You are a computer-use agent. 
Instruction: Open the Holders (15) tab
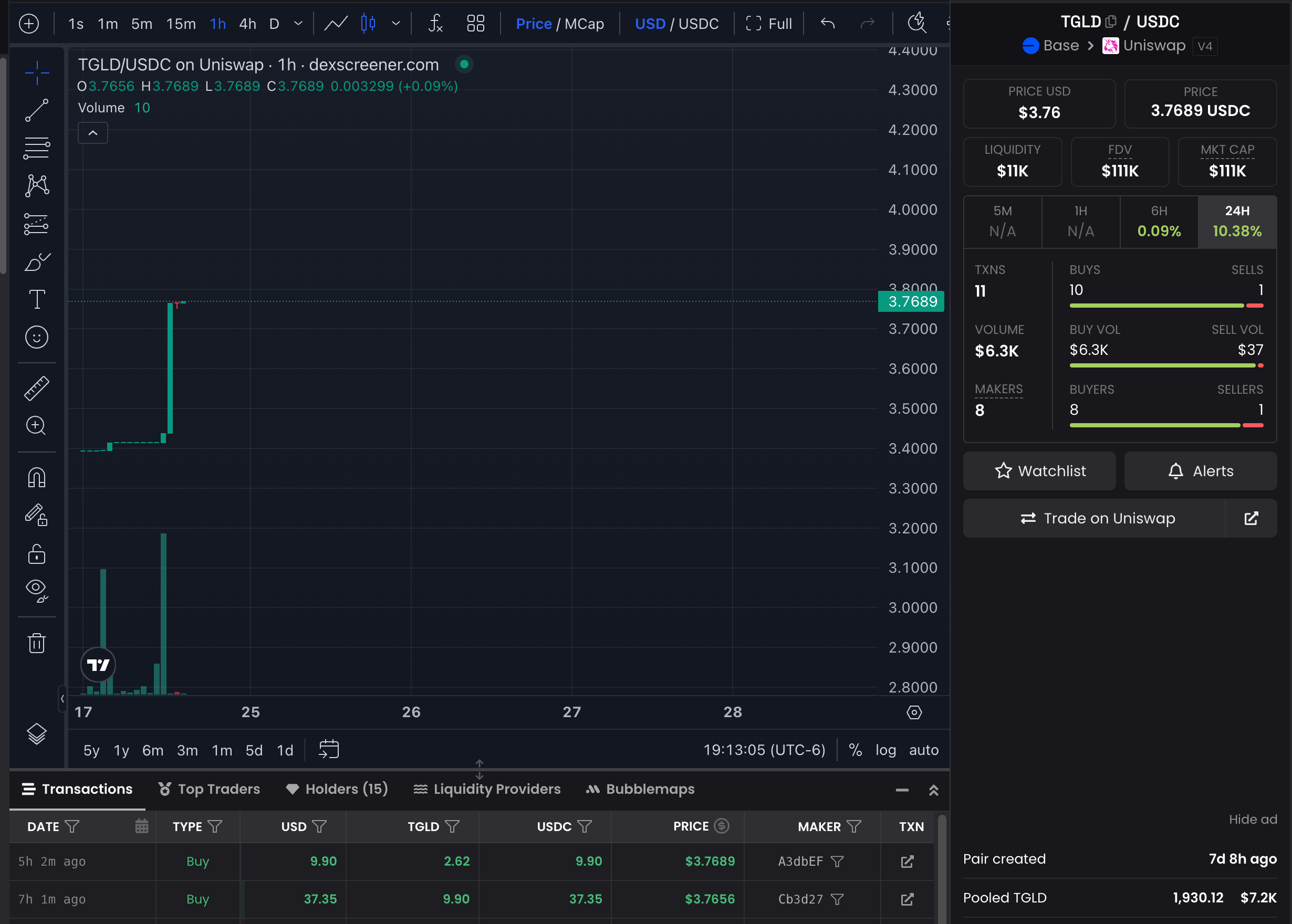pyautogui.click(x=337, y=789)
